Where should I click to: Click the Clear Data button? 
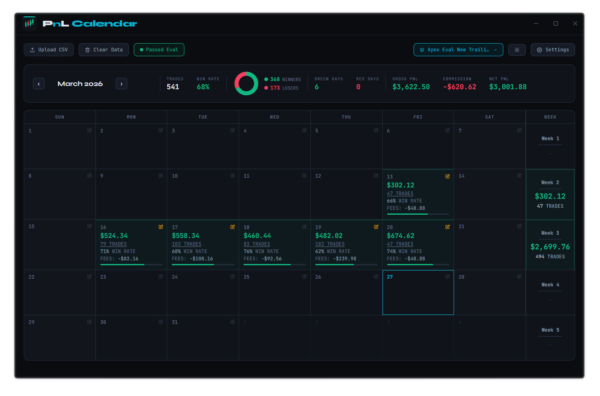pos(104,50)
